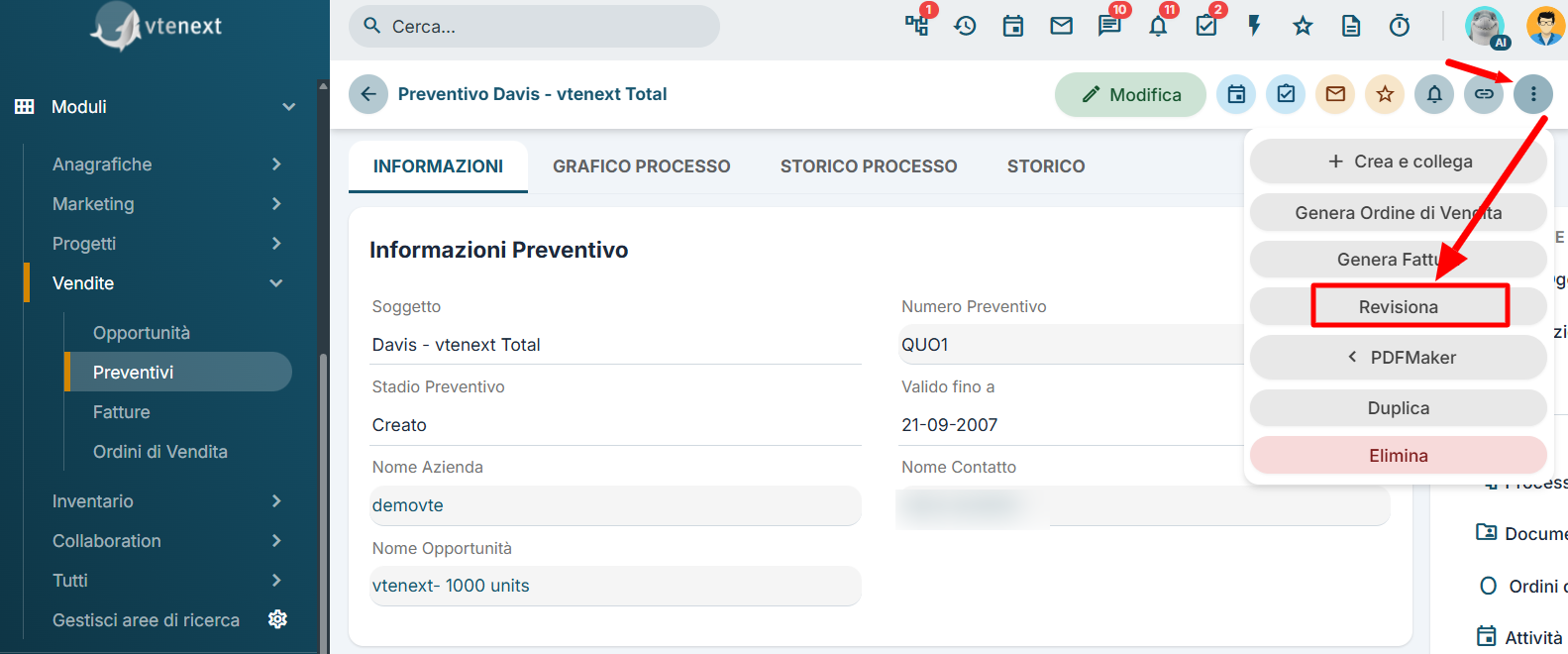
Task: Collapse the Moduli menu chevron
Action: point(289,107)
